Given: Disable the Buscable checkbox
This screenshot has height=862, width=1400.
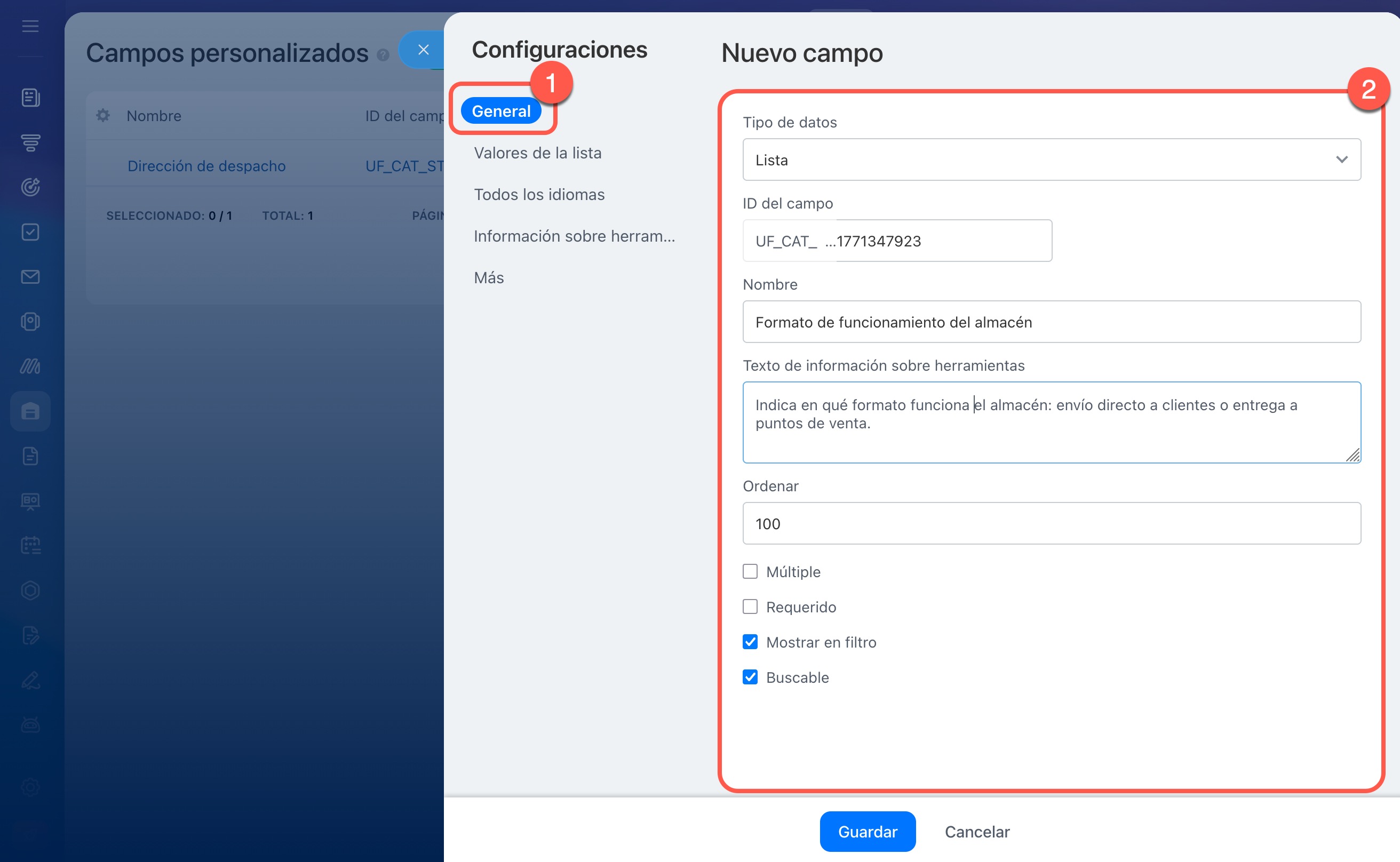Looking at the screenshot, I should tap(750, 677).
